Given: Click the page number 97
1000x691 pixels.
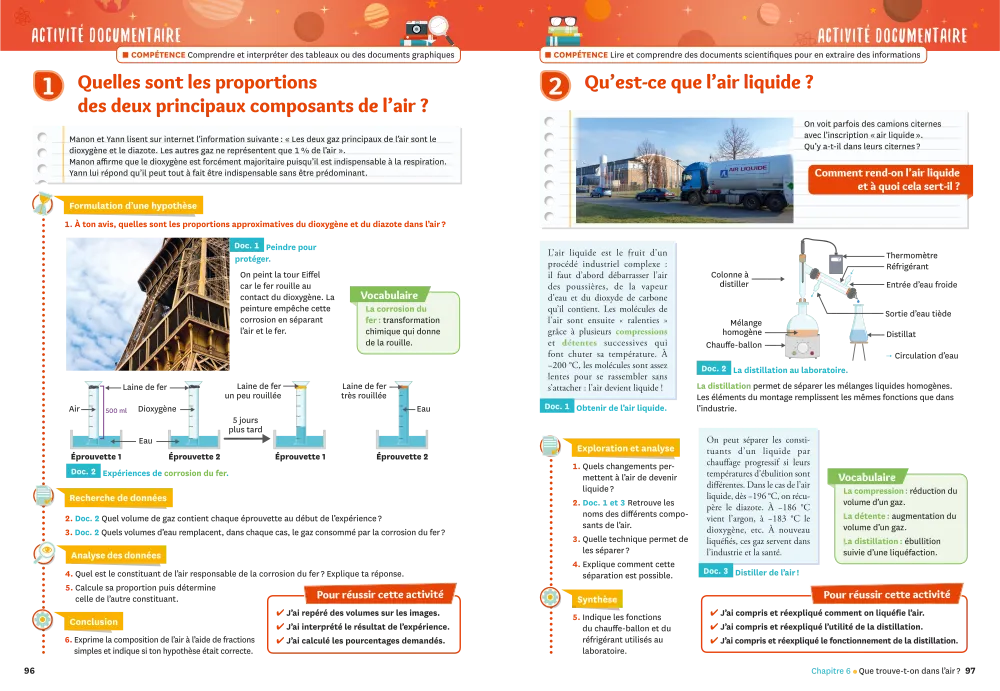Looking at the screenshot, I should (x=970, y=671).
